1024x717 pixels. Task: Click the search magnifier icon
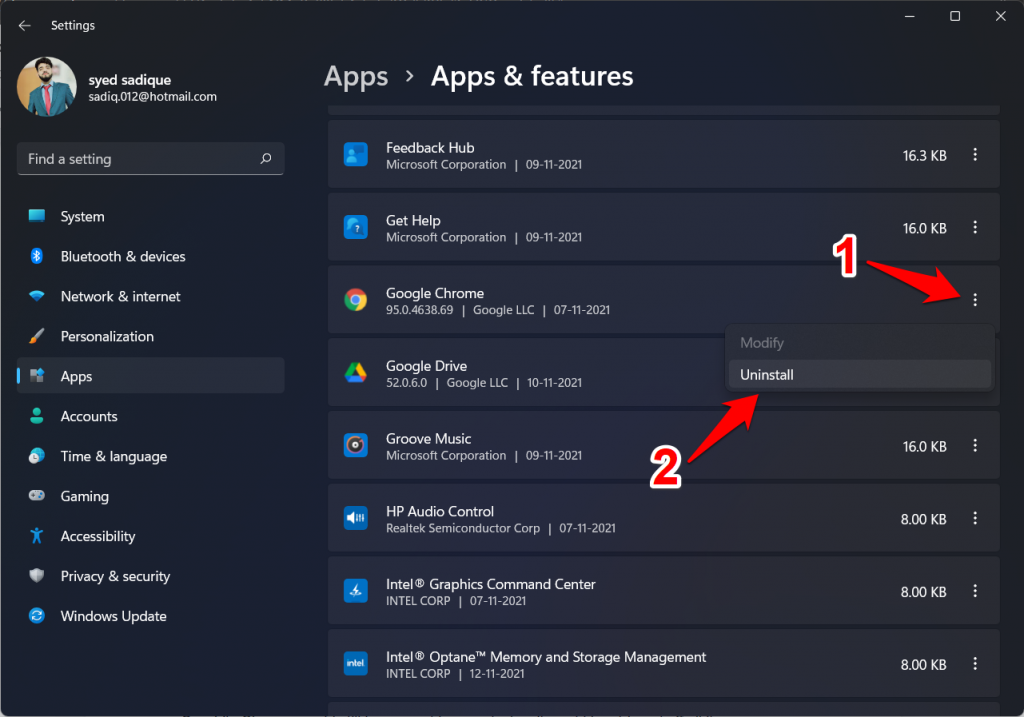[x=266, y=159]
